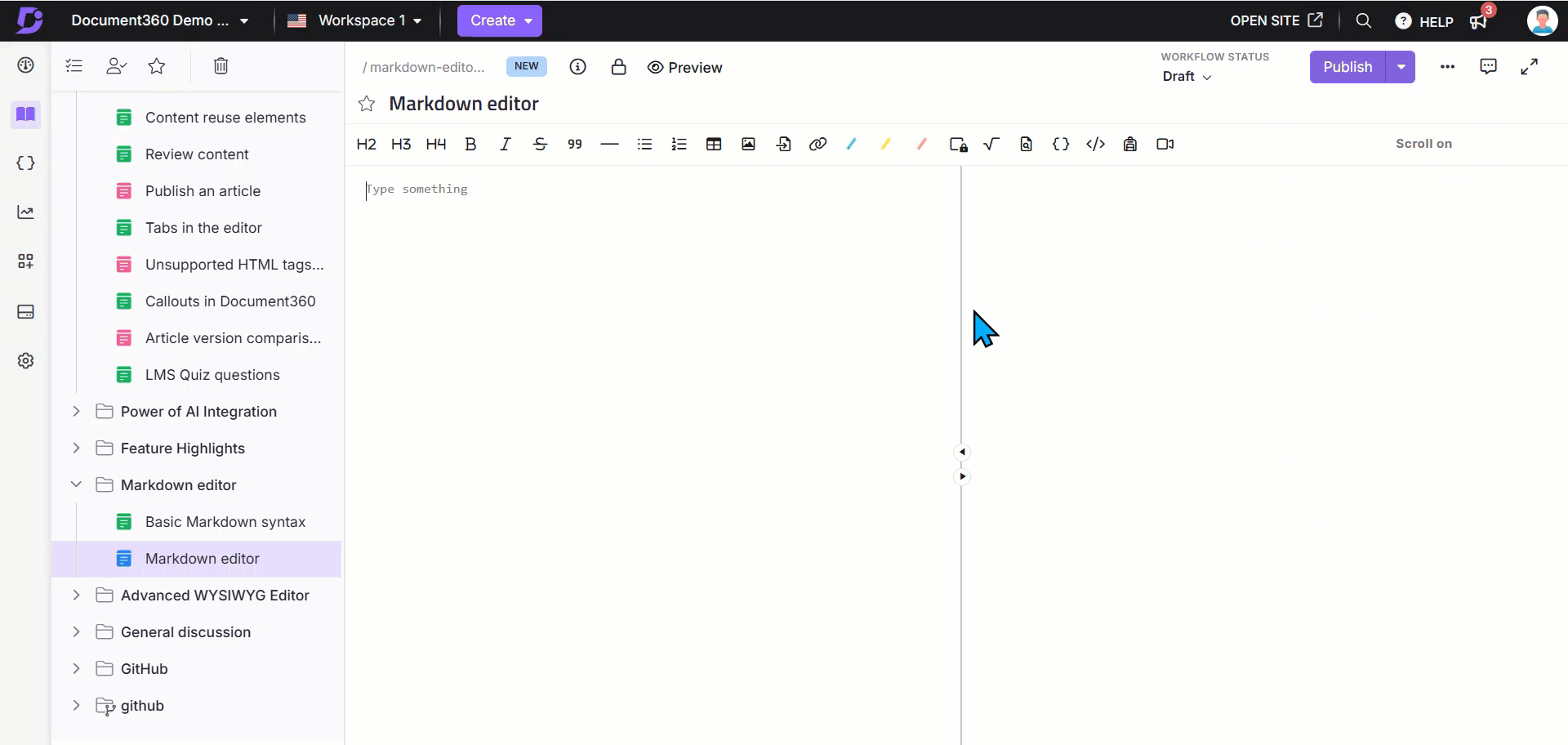1568x745 pixels.
Task: Apply bold formatting
Action: point(470,144)
